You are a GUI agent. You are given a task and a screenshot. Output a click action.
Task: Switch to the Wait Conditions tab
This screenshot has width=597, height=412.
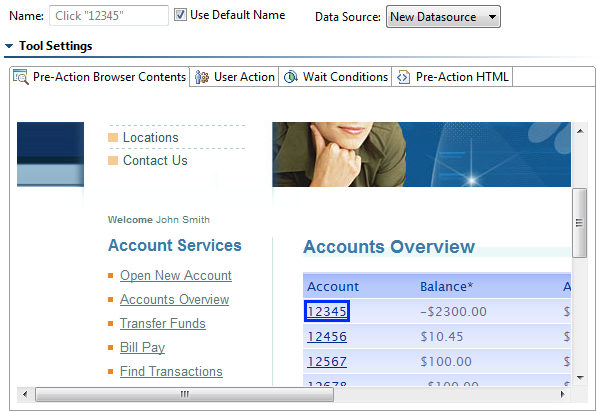click(x=335, y=77)
